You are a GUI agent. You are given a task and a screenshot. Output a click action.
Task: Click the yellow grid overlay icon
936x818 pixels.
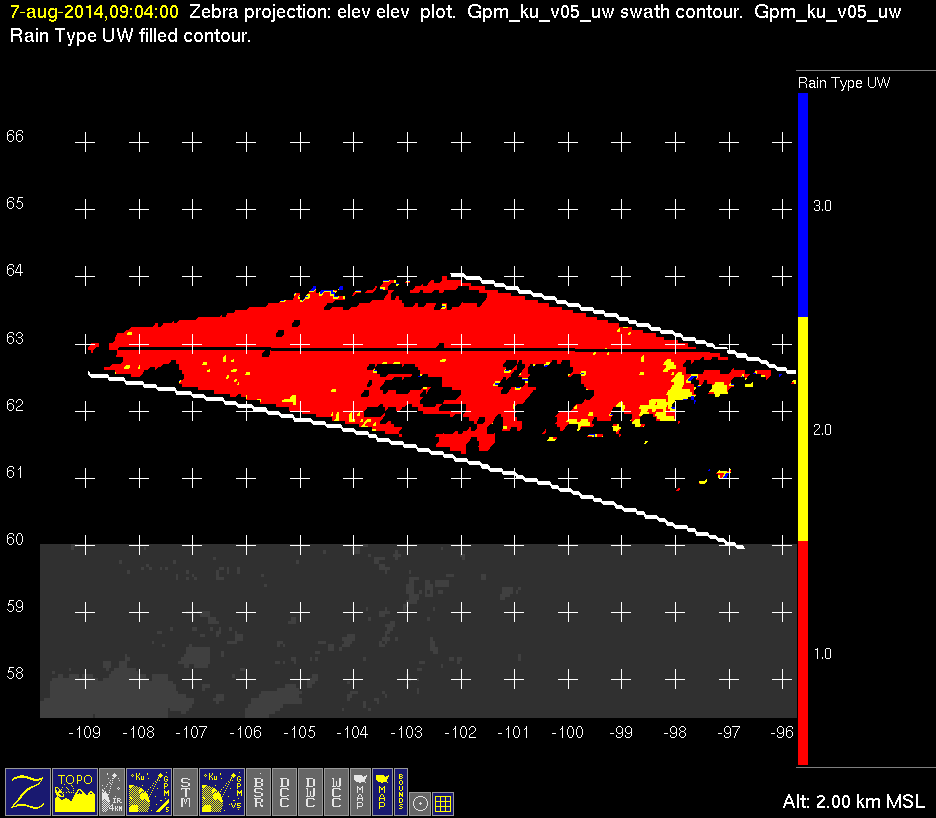443,802
